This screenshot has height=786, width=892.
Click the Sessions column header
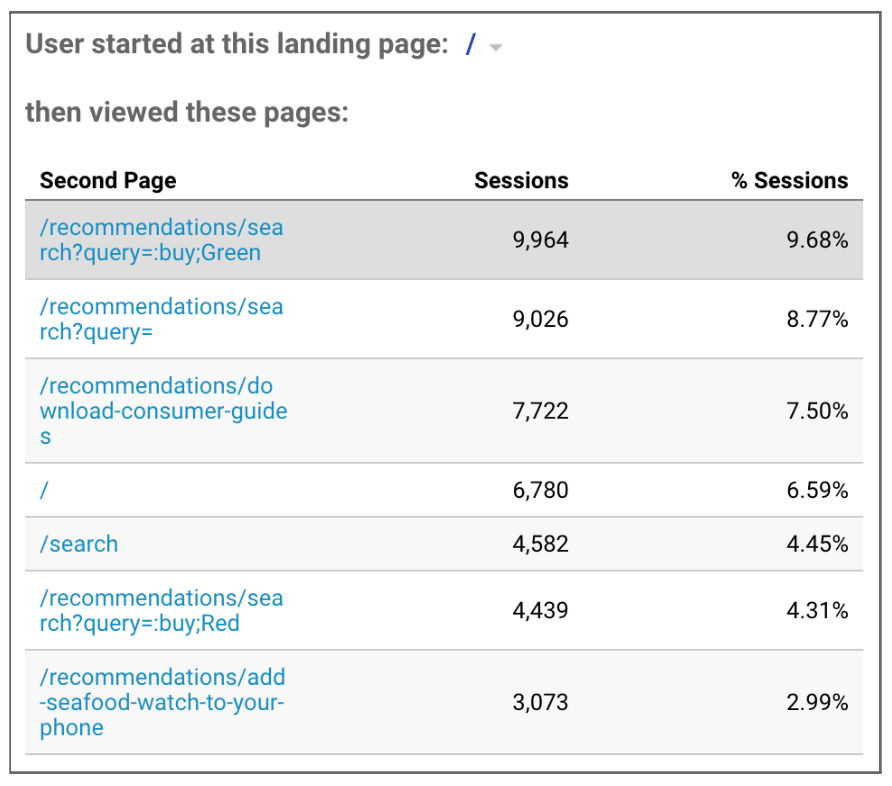click(521, 180)
